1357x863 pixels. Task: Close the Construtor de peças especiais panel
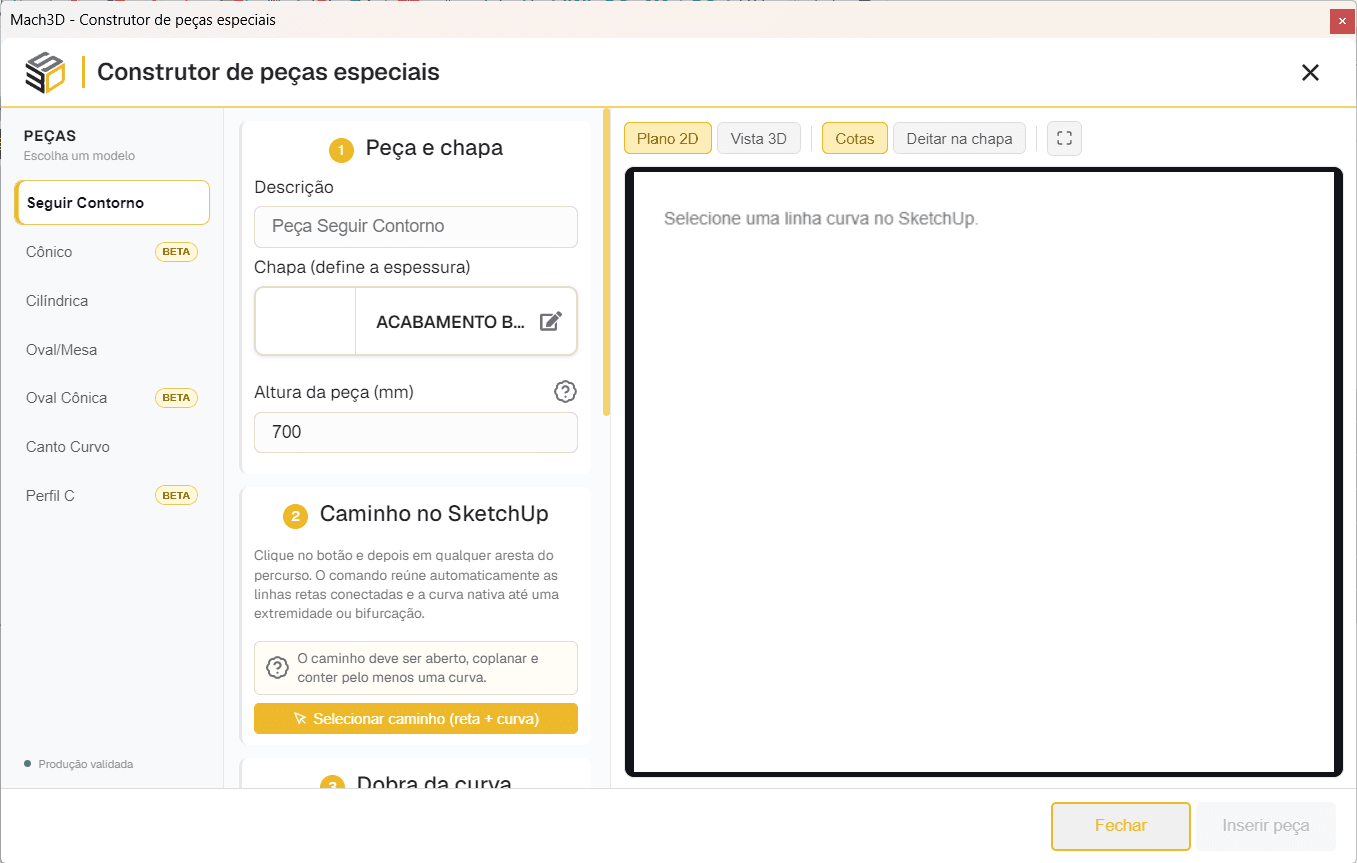pos(1310,72)
